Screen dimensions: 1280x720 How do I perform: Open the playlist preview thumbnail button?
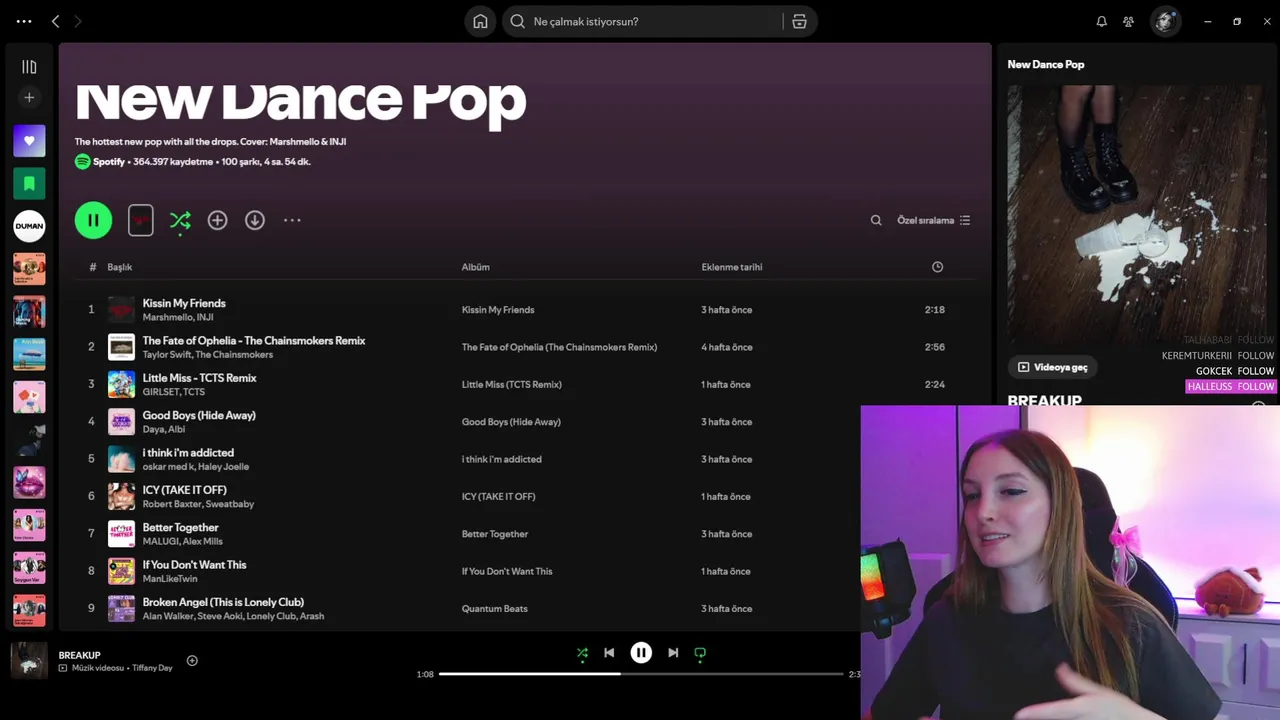pos(141,220)
